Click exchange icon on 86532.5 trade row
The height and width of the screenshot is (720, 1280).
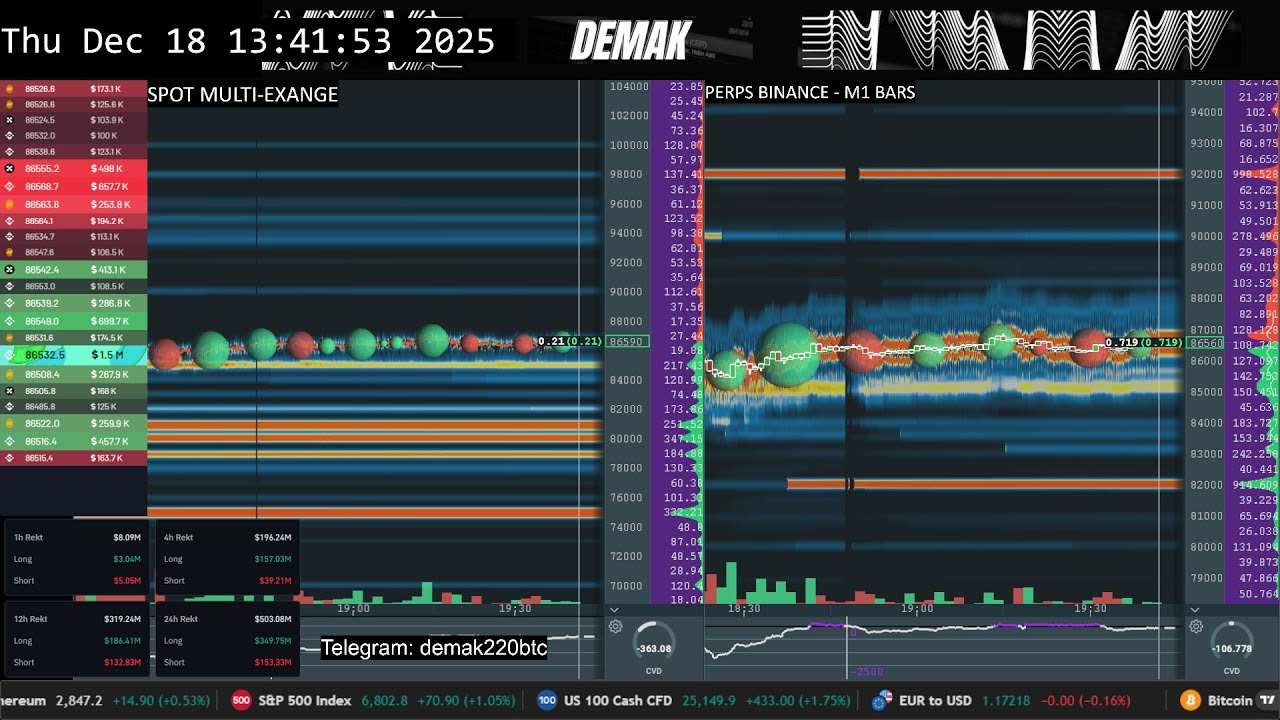tap(10, 355)
